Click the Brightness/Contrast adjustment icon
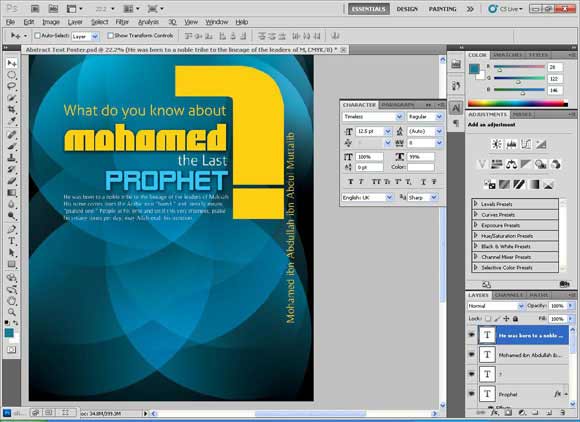The width and height of the screenshot is (580, 422). [496, 144]
